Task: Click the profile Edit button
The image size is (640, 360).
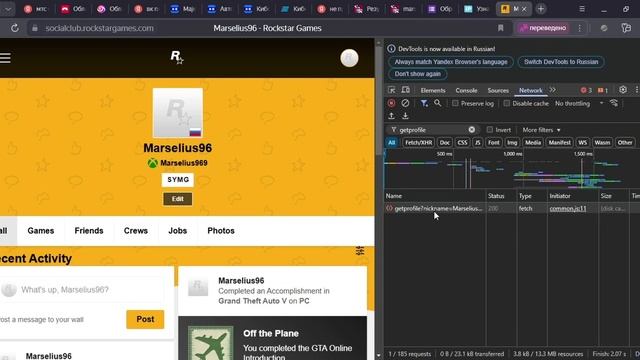Action: point(178,199)
